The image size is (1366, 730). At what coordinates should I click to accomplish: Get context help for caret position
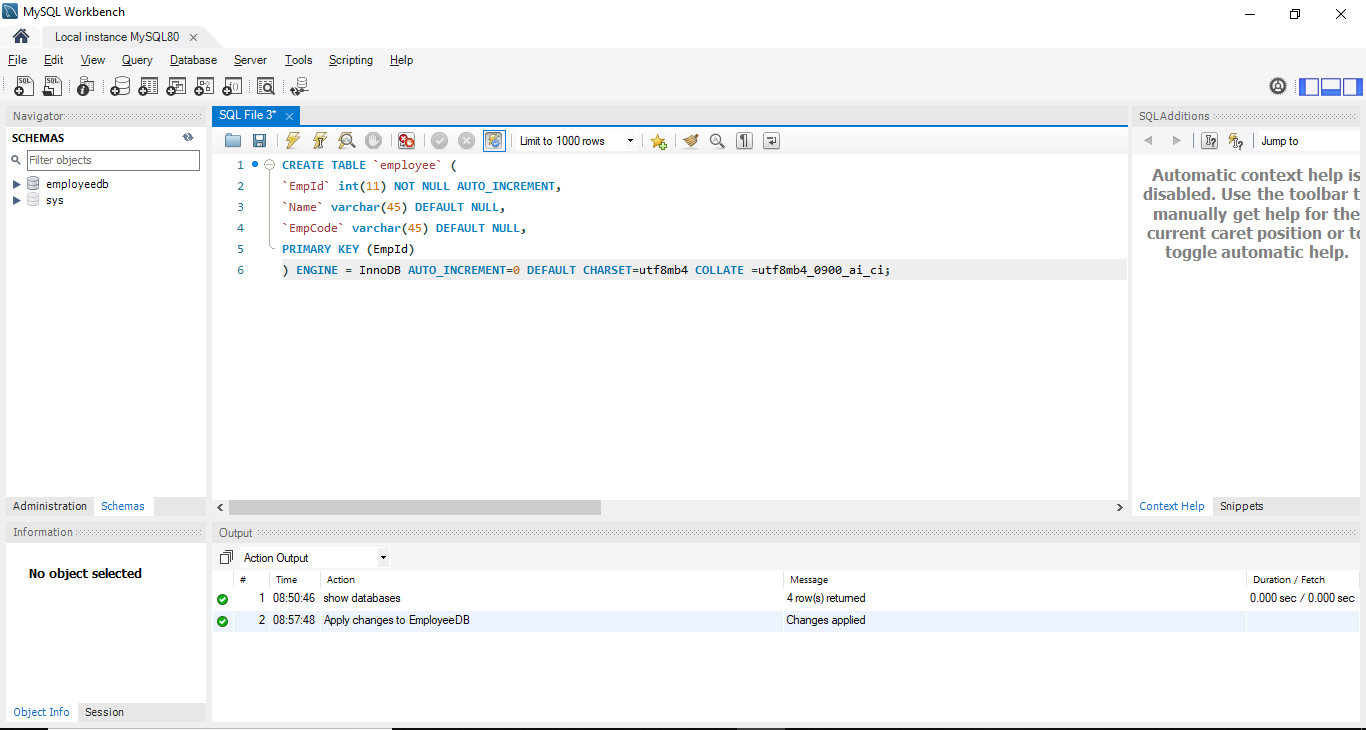coord(1209,141)
